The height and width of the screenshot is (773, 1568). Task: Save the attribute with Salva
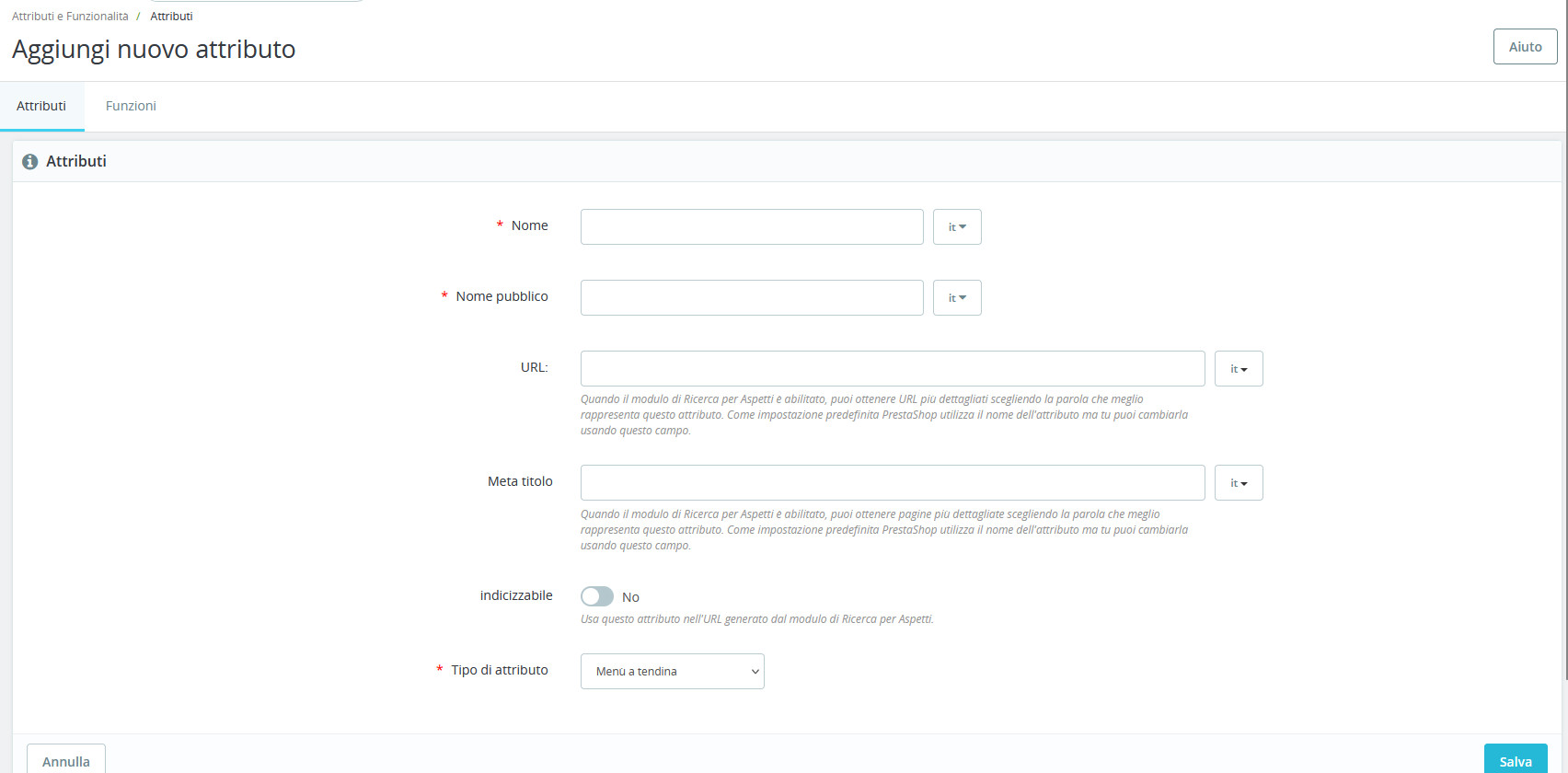(x=1516, y=760)
